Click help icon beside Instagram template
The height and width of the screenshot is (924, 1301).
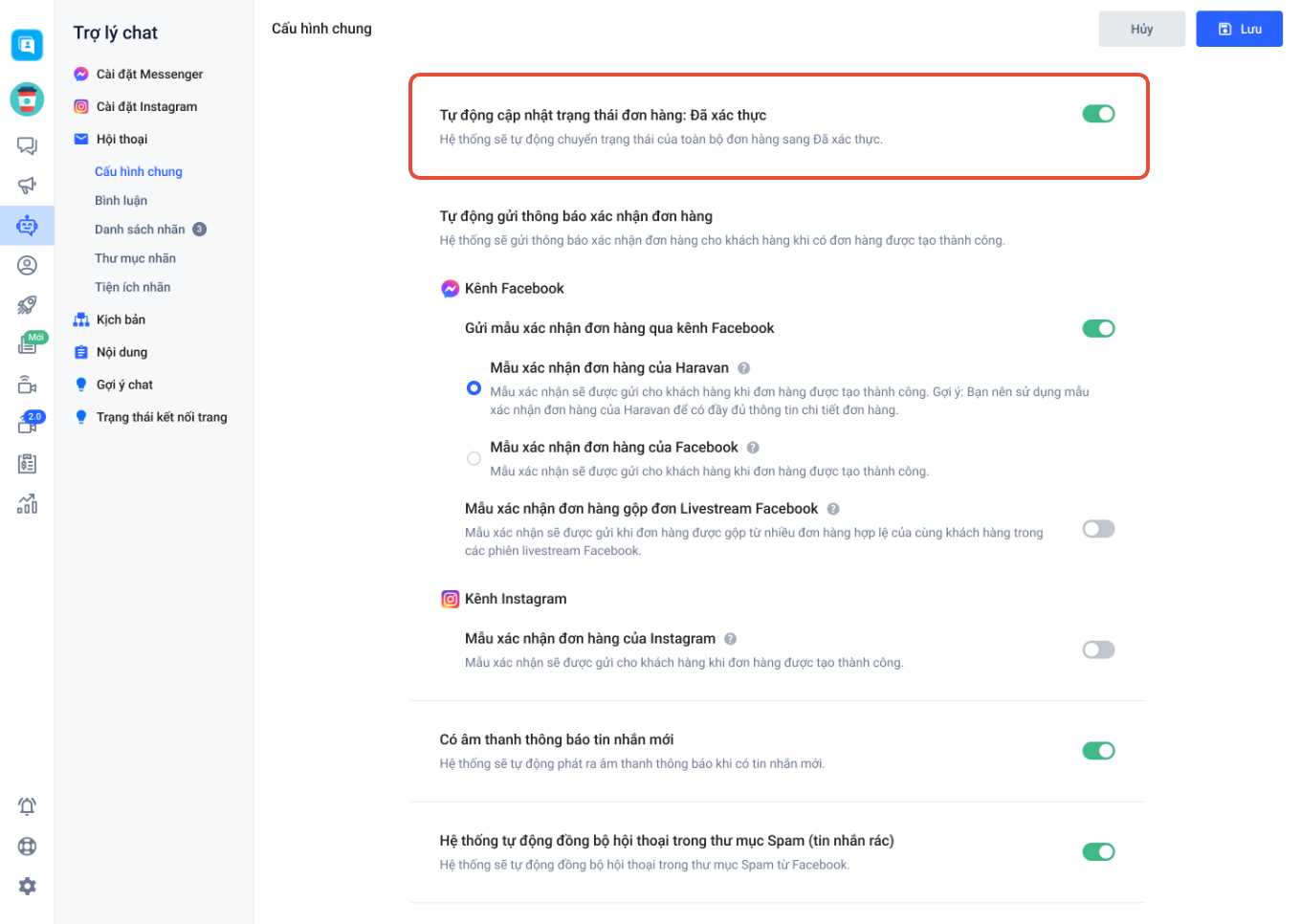(730, 639)
